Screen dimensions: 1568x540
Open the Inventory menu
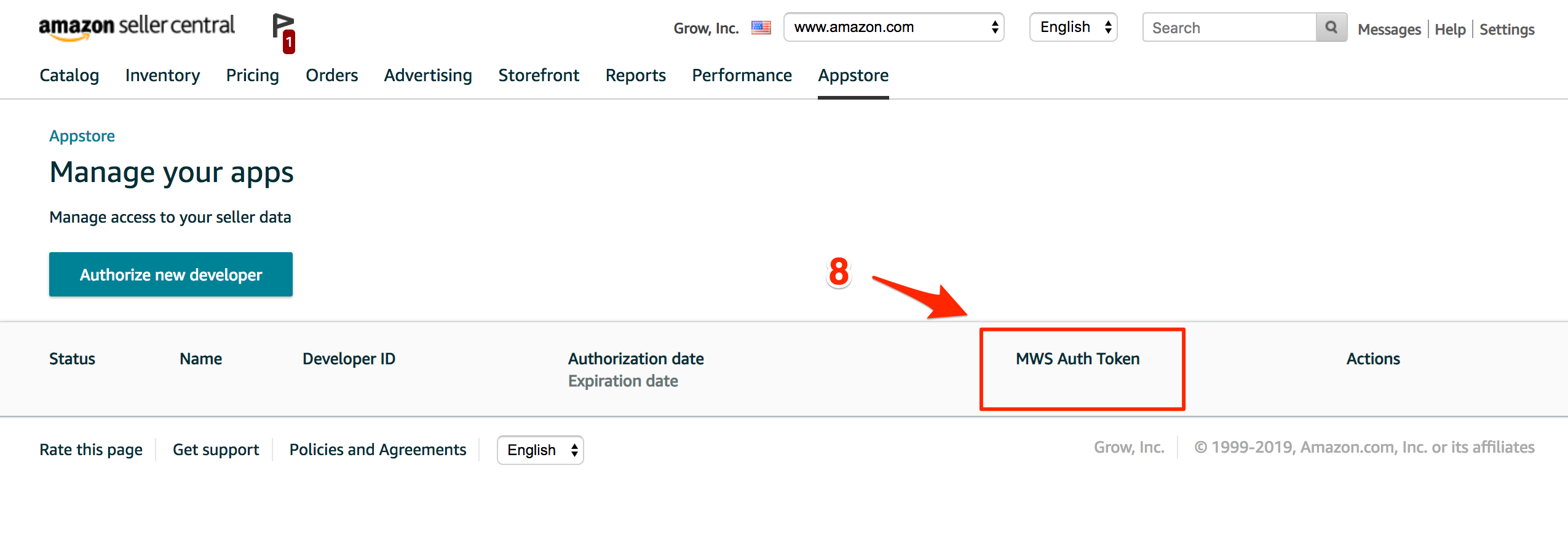click(162, 75)
